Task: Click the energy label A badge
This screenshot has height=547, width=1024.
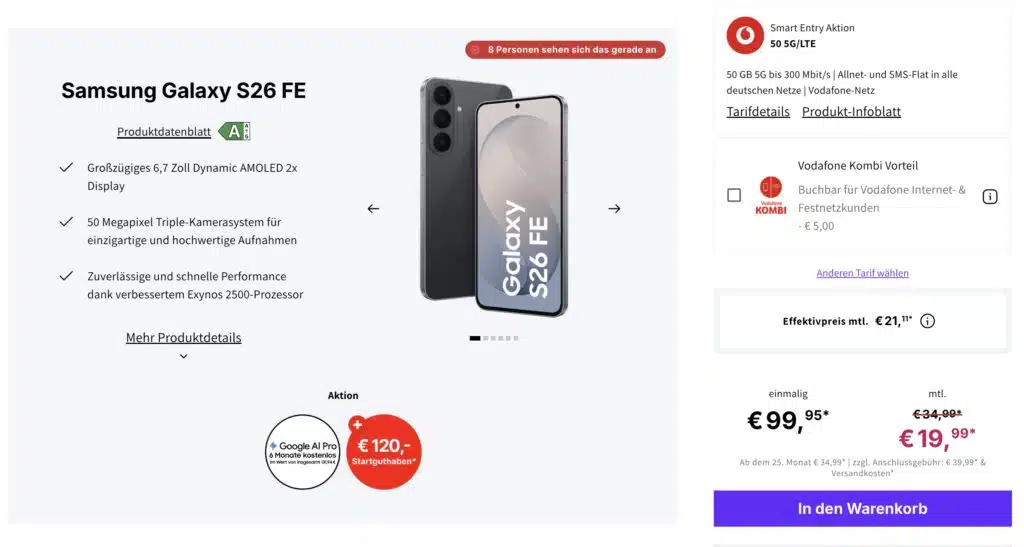Action: 234,131
